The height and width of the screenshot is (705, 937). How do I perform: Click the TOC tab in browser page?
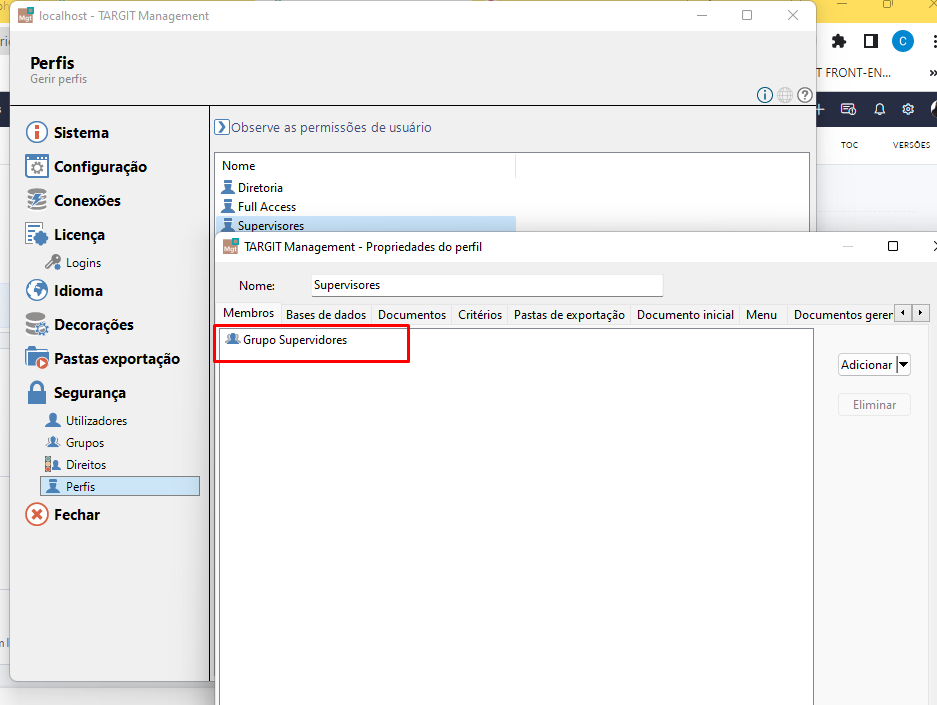849,145
